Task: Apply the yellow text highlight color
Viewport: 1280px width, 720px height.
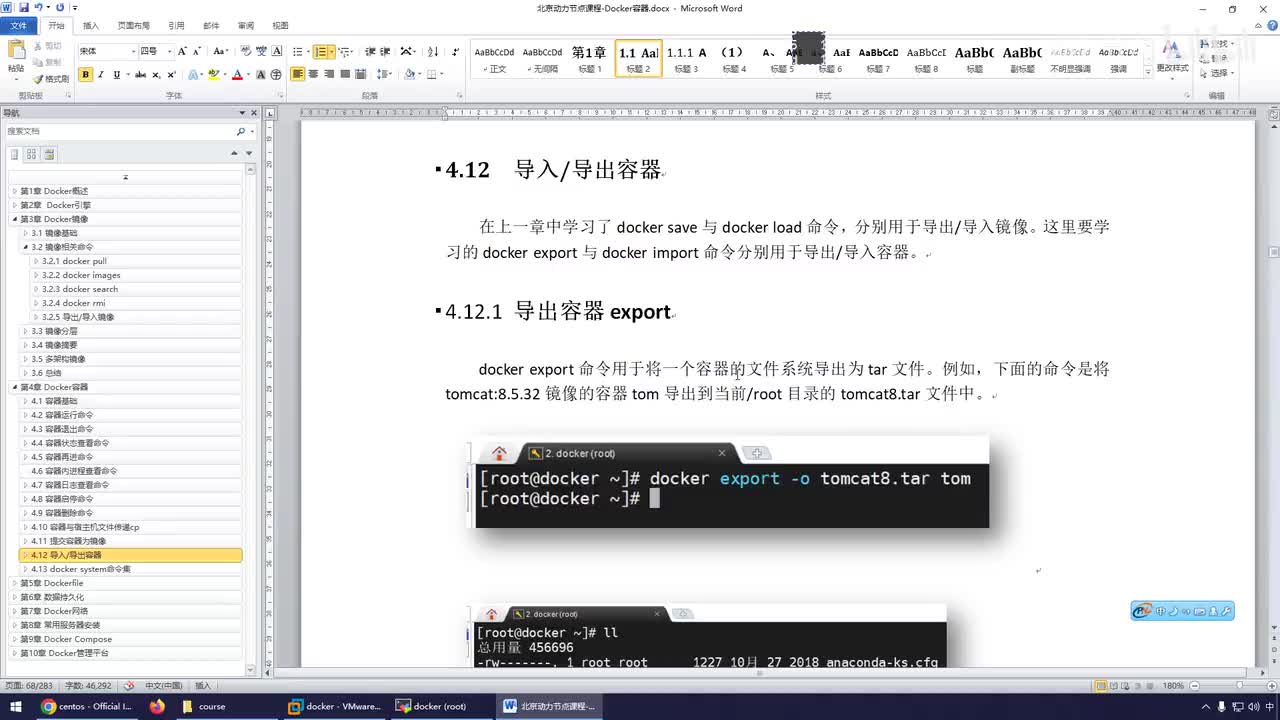Action: tap(215, 74)
